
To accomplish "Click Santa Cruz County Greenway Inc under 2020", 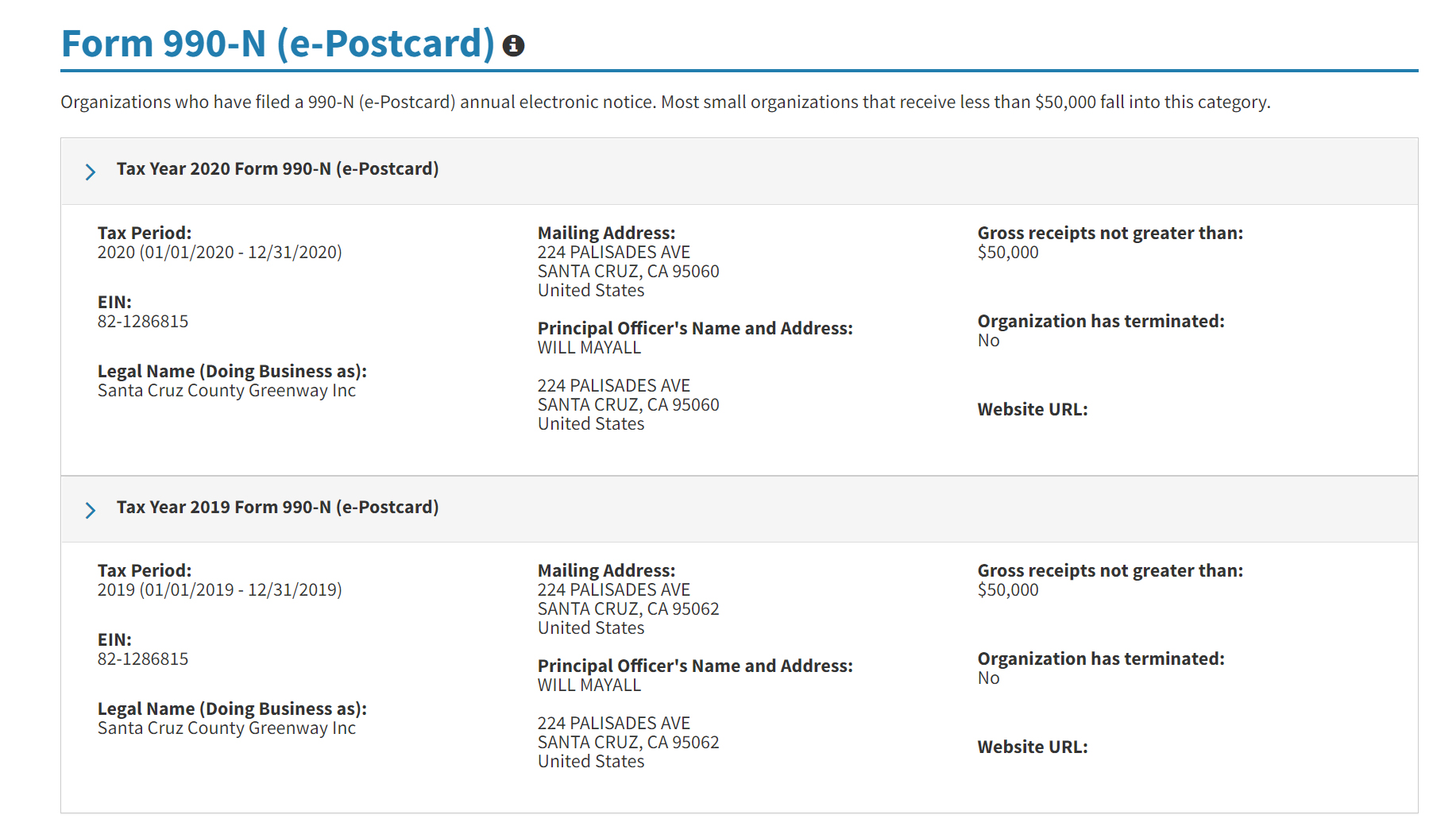I will click(x=226, y=391).
